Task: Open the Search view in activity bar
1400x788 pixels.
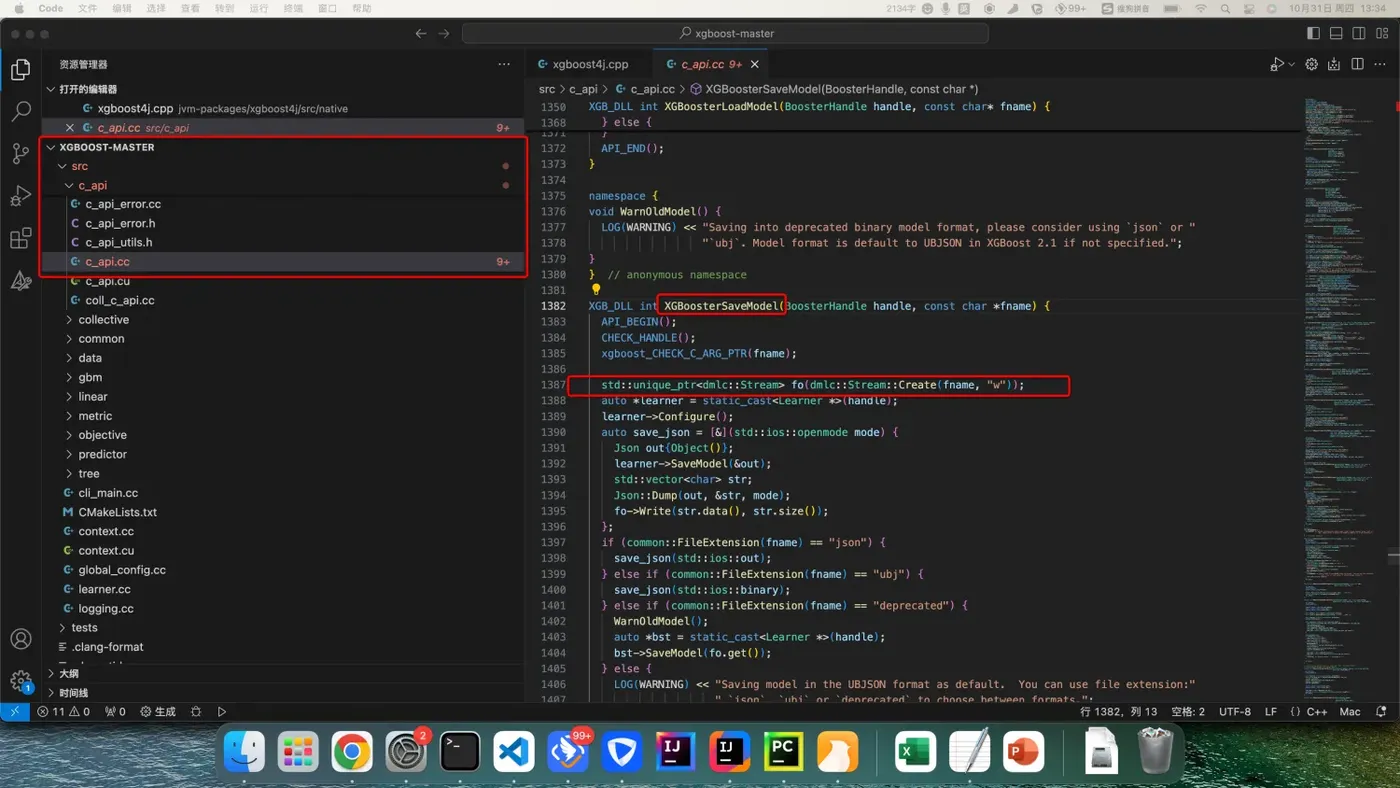Action: tap(21, 111)
